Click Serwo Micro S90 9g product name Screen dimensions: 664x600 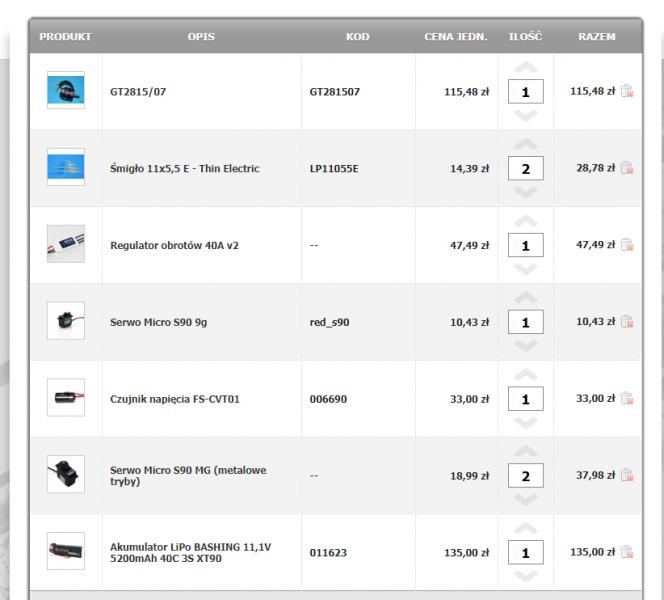click(x=160, y=323)
